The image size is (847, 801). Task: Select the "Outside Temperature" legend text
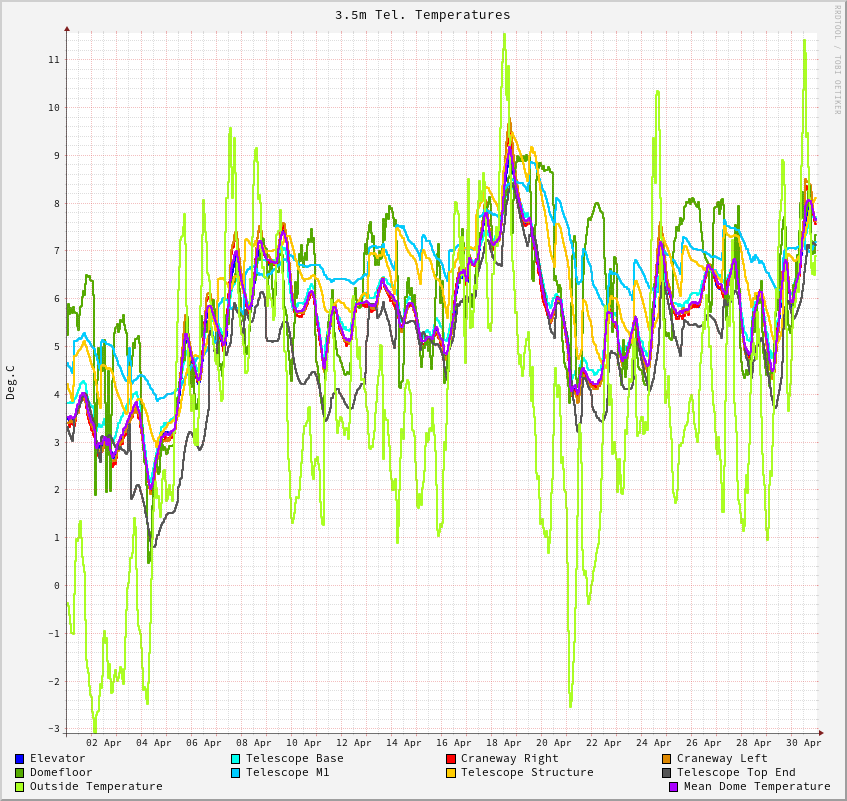click(96, 787)
